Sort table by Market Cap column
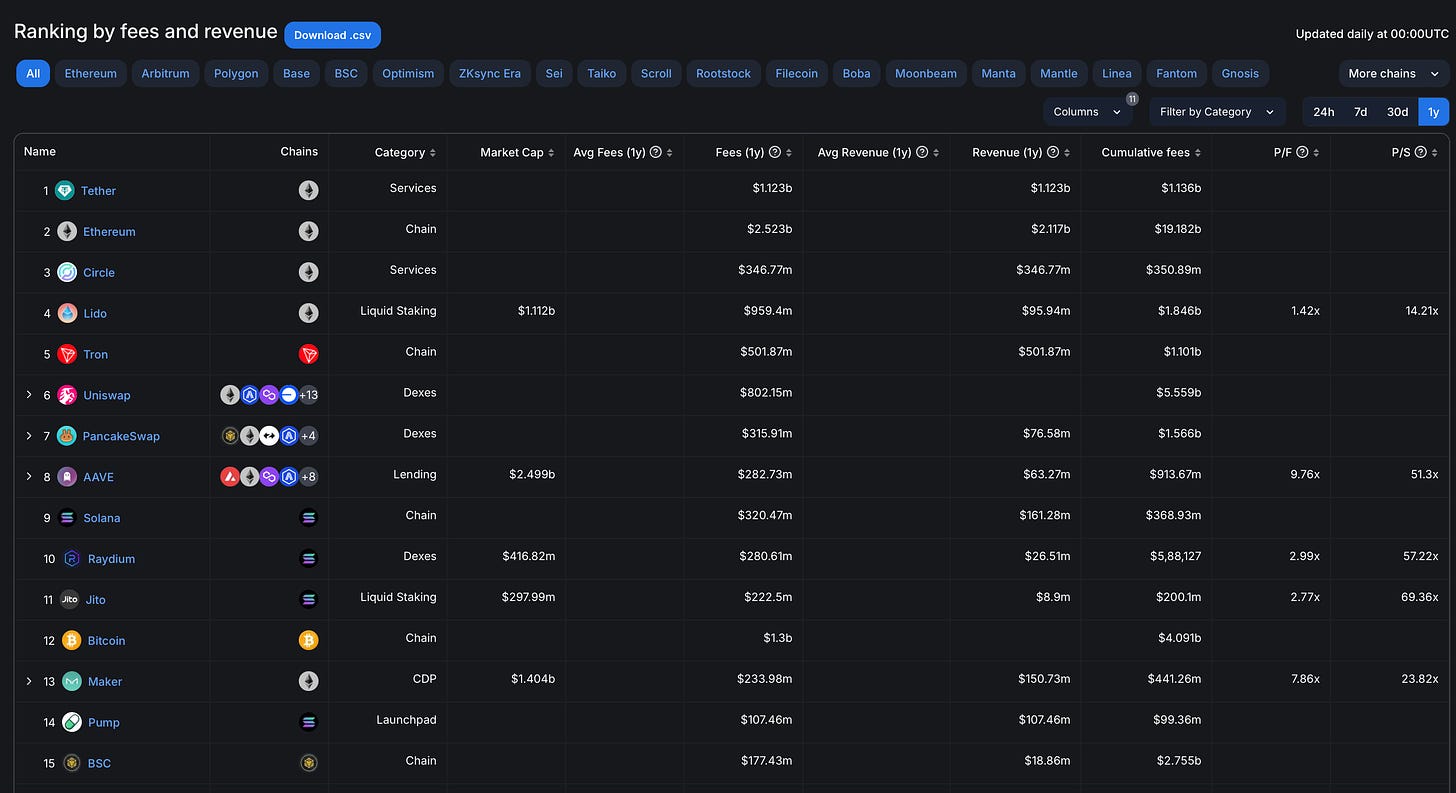This screenshot has height=793, width=1456. [x=512, y=153]
